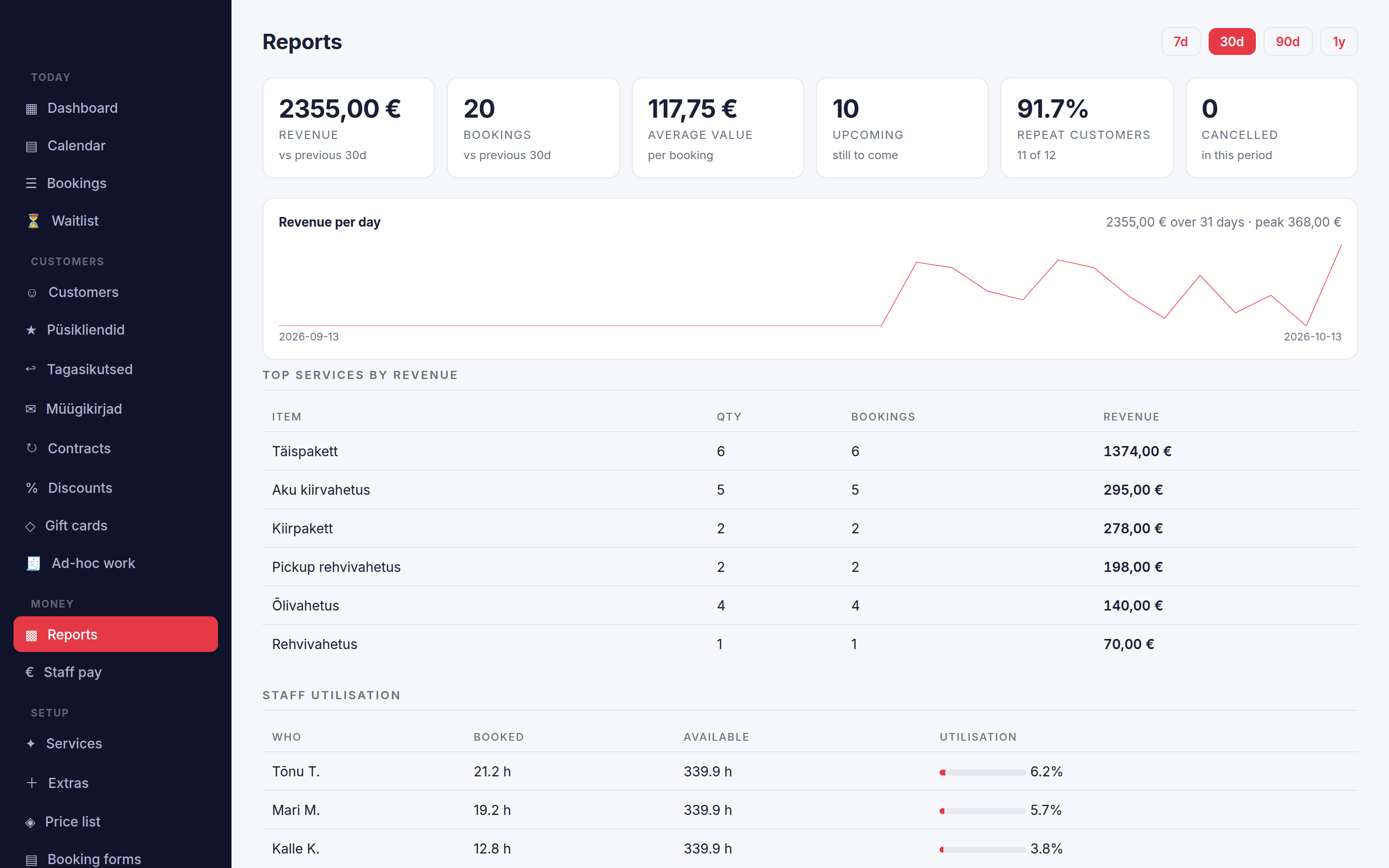Click the REVENUE column header

1131,417
